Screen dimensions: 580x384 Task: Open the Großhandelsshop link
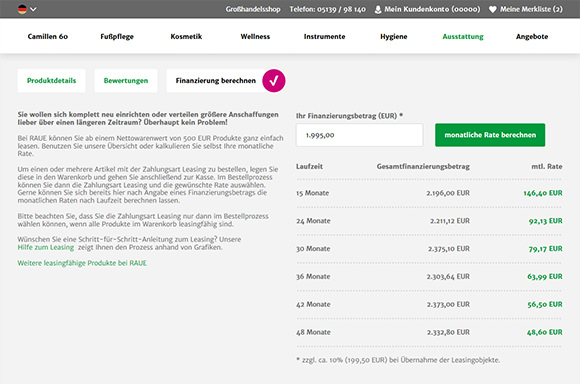click(253, 9)
